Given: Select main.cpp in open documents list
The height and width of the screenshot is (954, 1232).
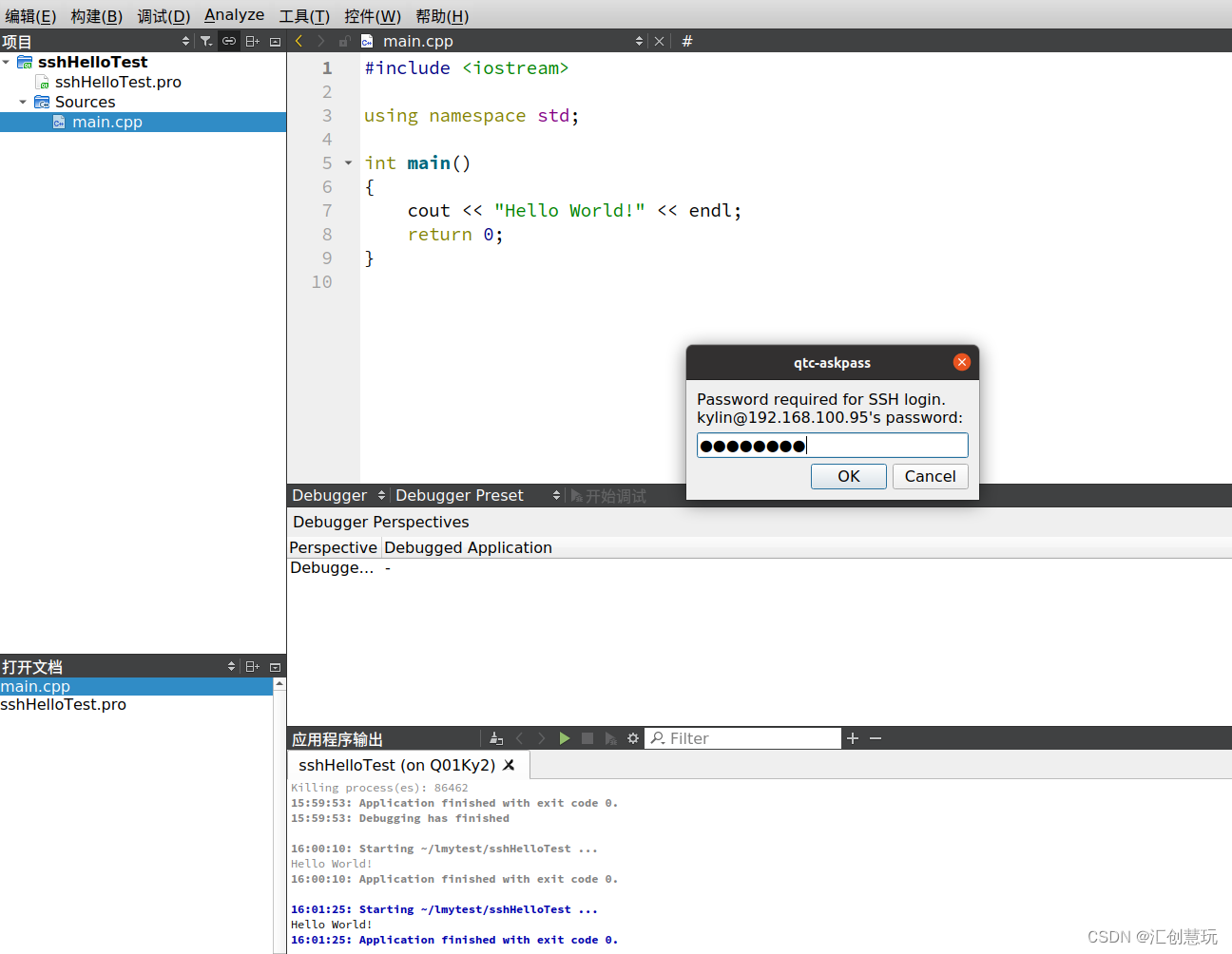Looking at the screenshot, I should tap(136, 686).
